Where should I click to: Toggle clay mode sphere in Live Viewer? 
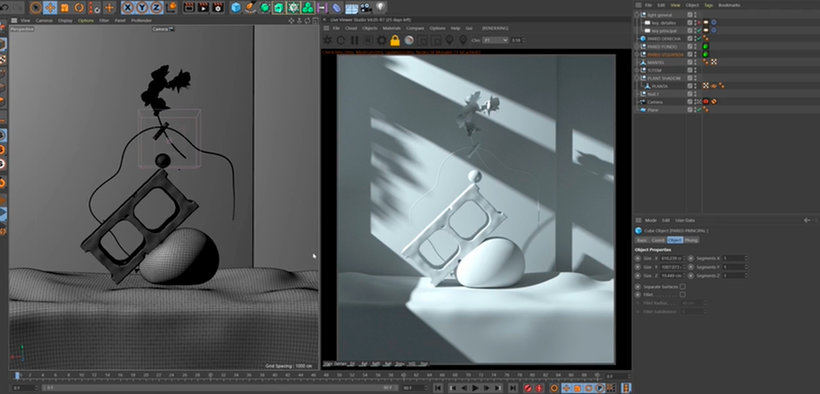(409, 40)
